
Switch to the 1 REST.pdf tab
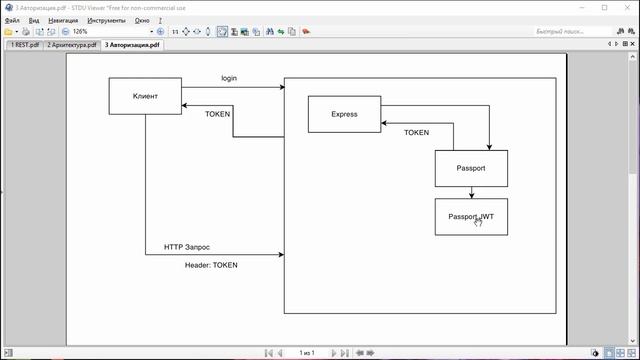tap(25, 45)
